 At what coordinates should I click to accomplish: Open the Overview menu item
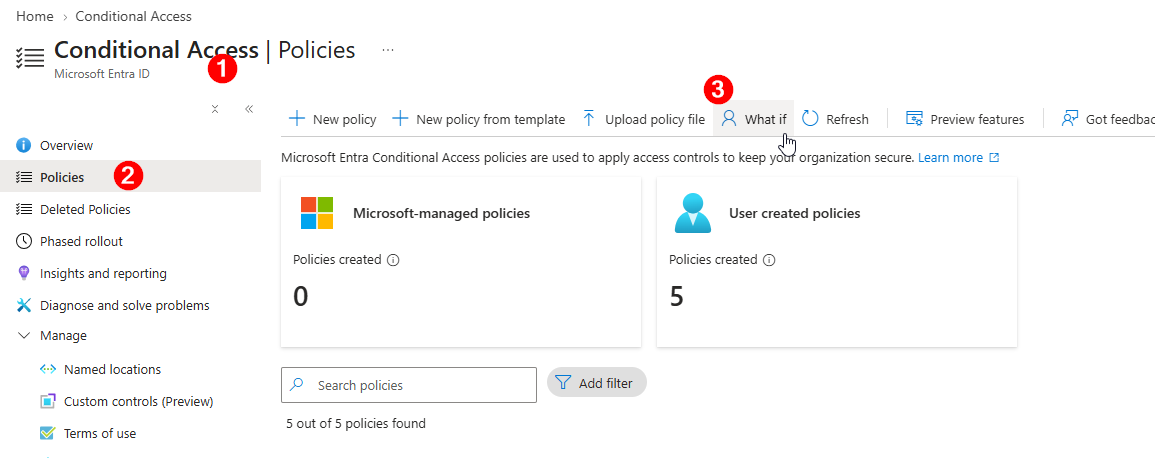click(x=66, y=145)
